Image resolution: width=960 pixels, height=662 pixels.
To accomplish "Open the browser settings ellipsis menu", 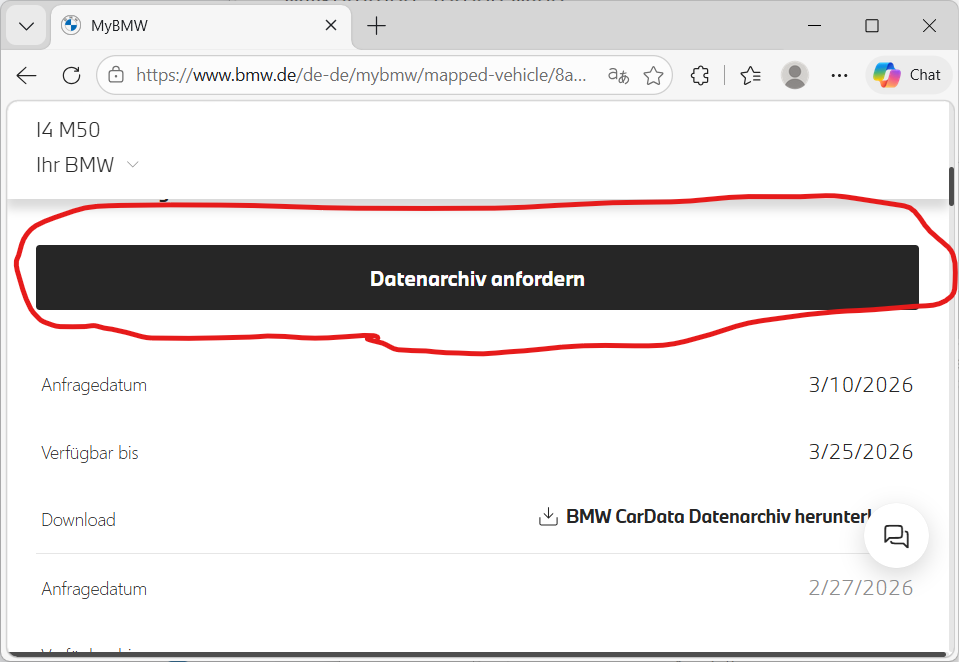I will coord(839,75).
